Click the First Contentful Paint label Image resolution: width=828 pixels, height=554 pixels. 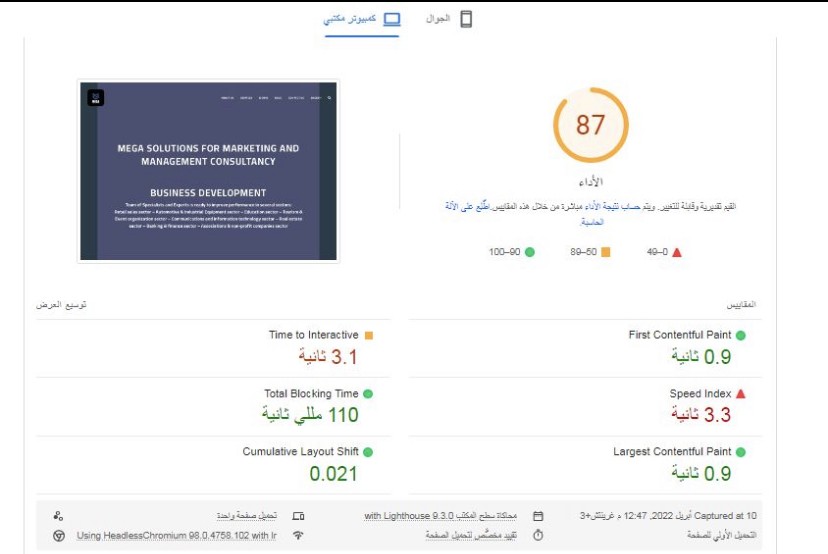(680, 335)
